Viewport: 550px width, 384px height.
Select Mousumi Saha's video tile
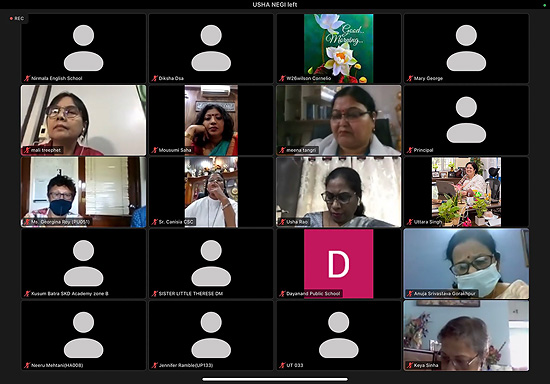211,120
